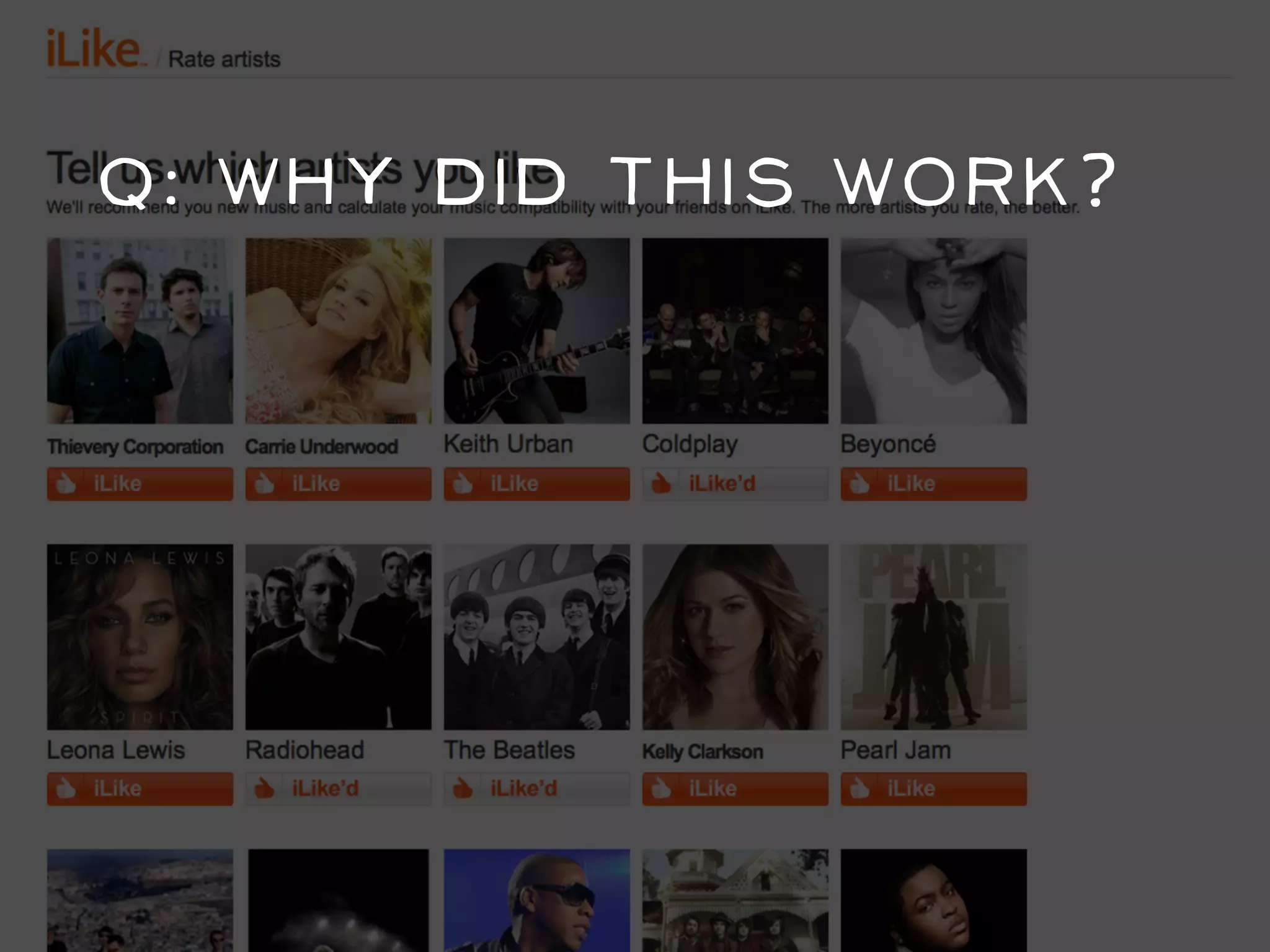Select The Beatles photo thumbnail
Image resolution: width=1270 pixels, height=952 pixels.
[x=537, y=637]
